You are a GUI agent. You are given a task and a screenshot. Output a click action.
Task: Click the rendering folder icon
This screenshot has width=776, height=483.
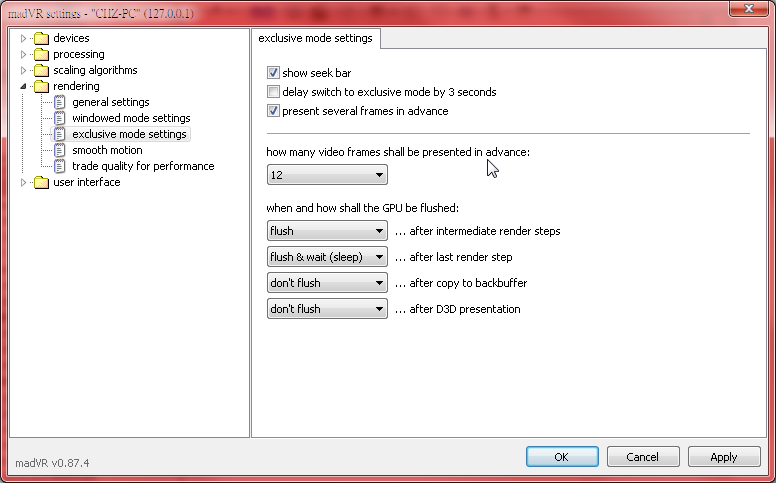click(x=41, y=87)
